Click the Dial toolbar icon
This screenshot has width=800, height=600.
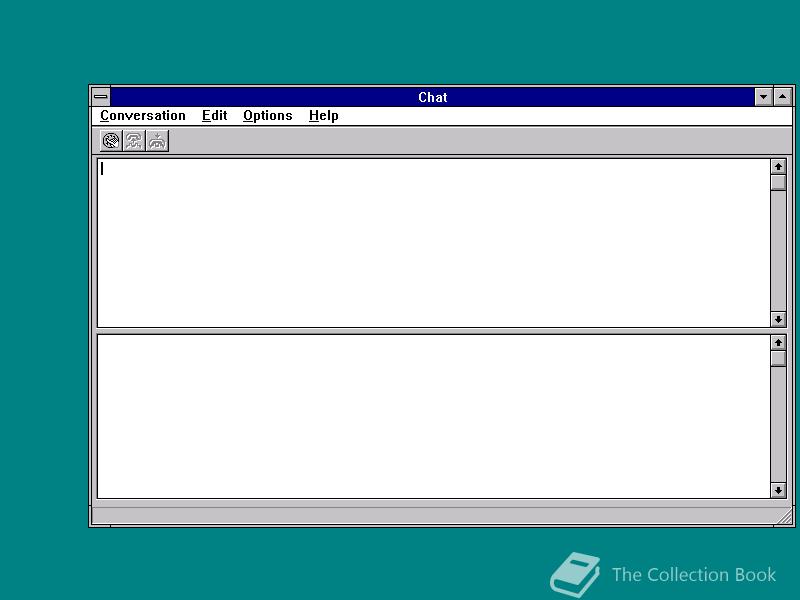[x=111, y=141]
